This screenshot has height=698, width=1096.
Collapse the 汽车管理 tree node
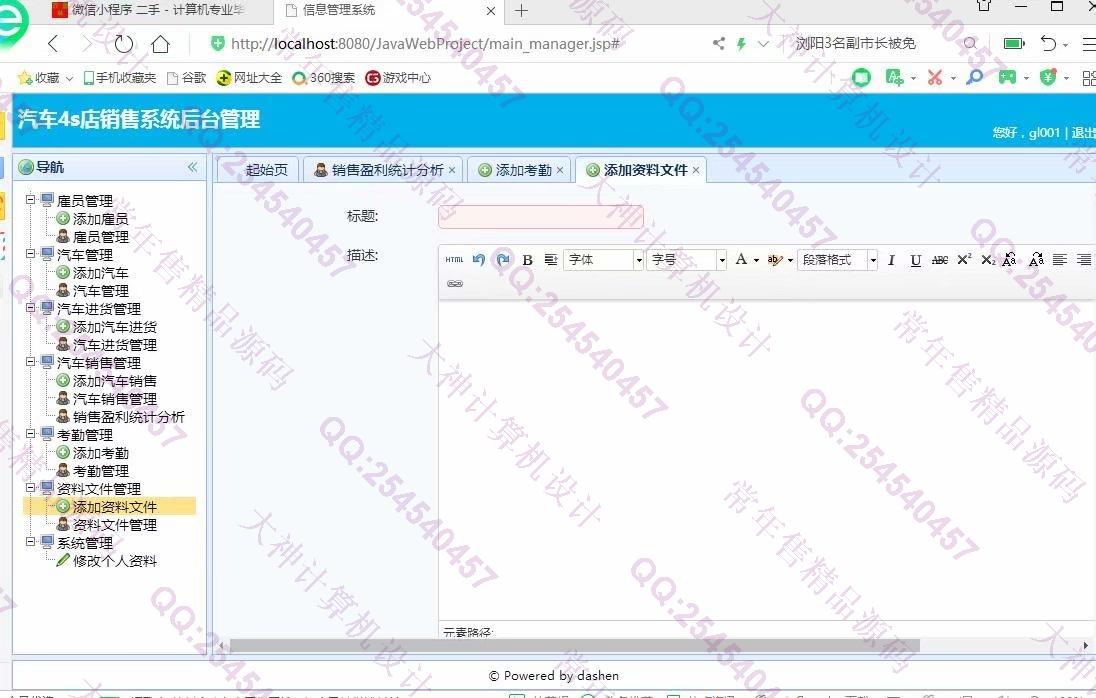click(x=31, y=254)
